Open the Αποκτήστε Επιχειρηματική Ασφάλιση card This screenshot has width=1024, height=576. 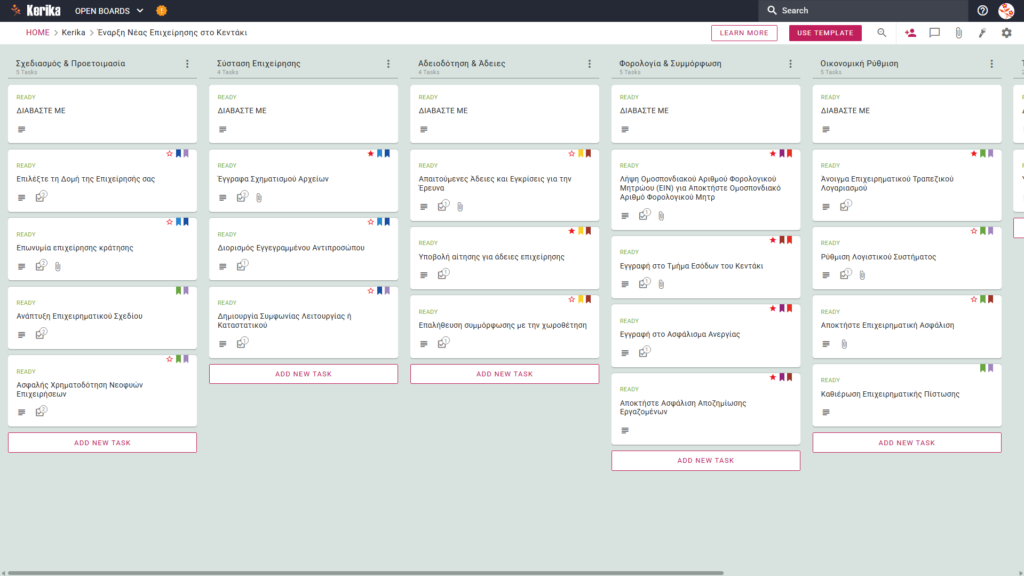click(x=907, y=327)
